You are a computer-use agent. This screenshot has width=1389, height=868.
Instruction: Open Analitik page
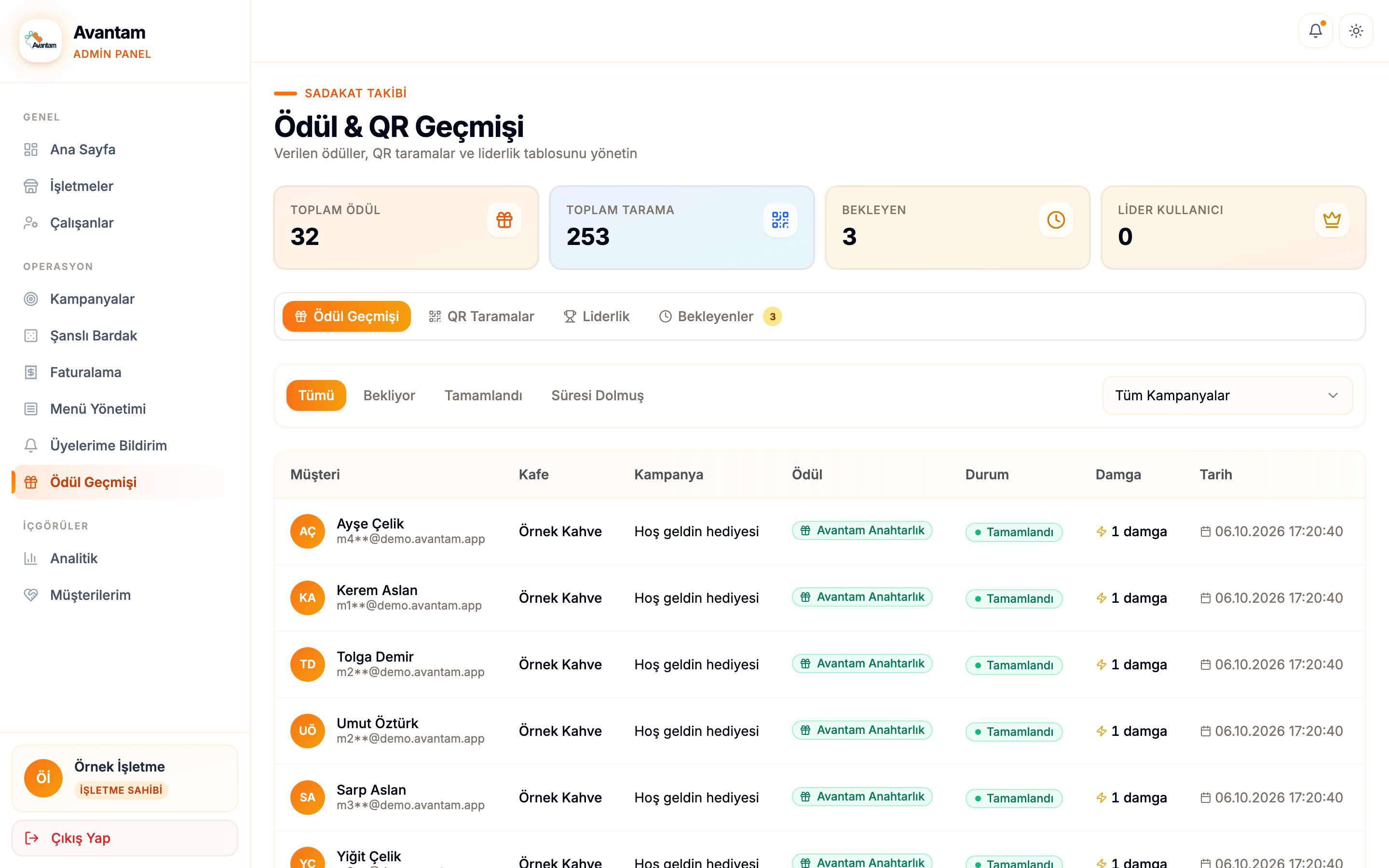[x=119, y=558]
